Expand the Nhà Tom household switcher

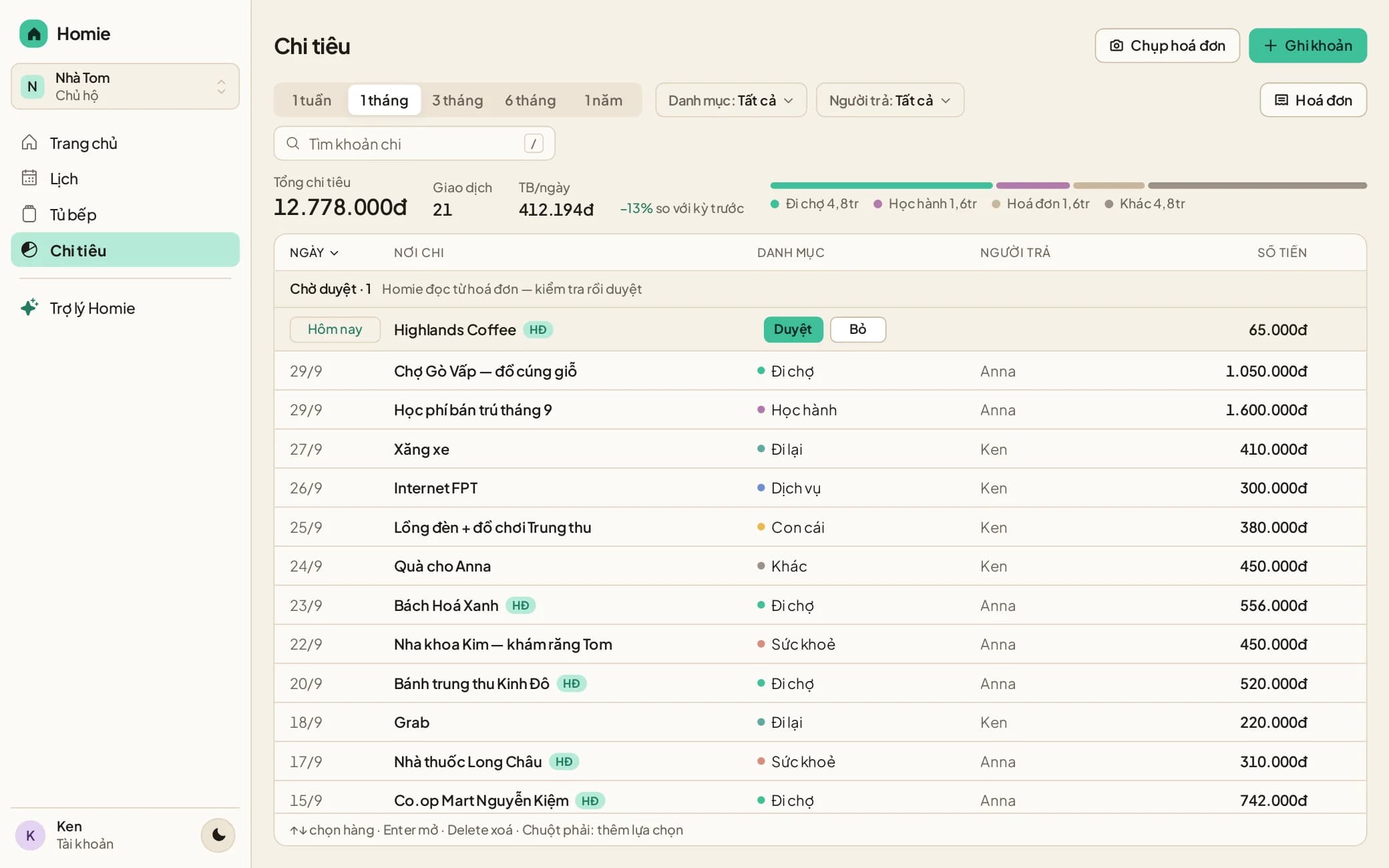pos(126,86)
